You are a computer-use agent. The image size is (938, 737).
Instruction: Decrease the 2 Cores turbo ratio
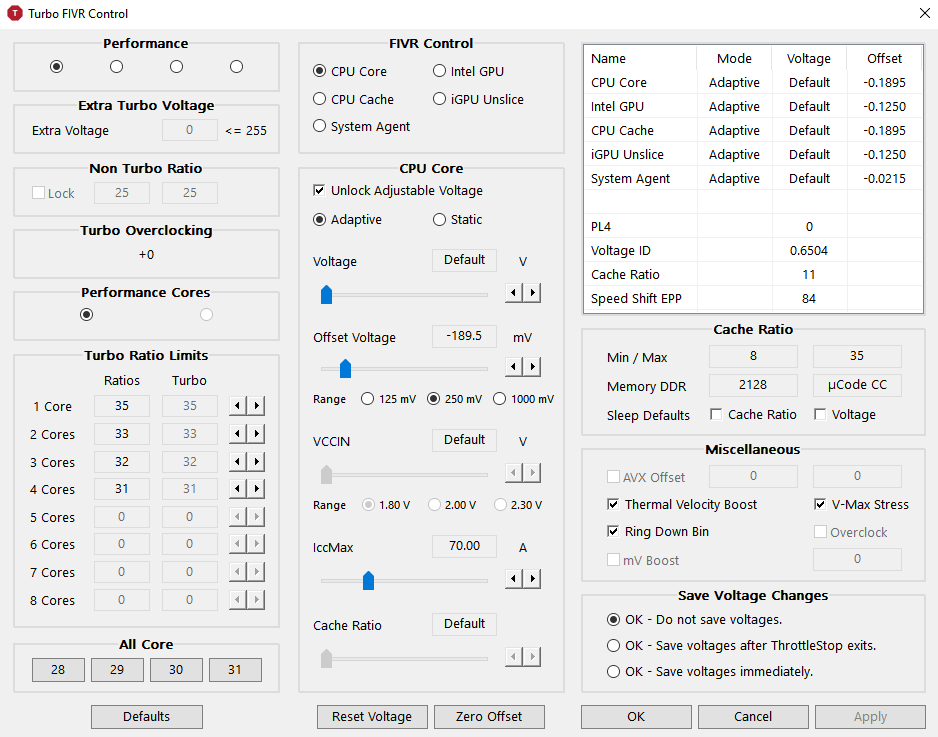click(237, 433)
